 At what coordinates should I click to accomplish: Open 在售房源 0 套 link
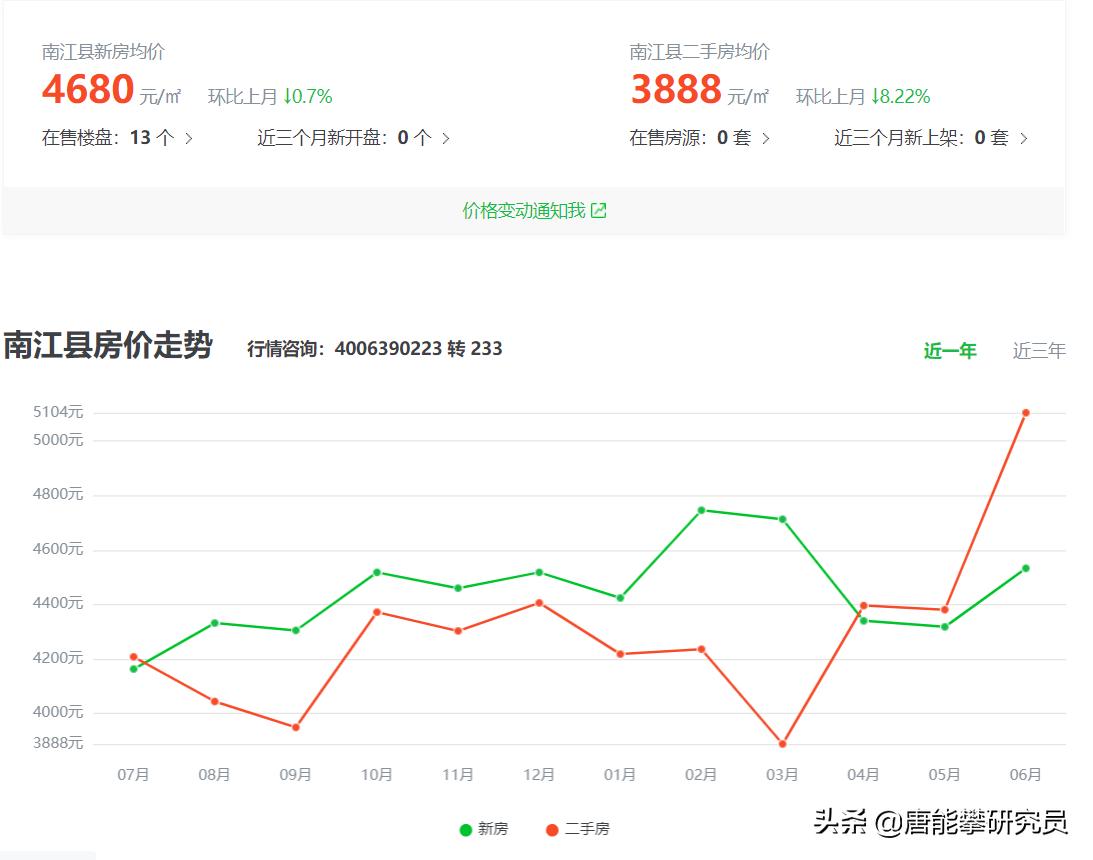point(700,137)
